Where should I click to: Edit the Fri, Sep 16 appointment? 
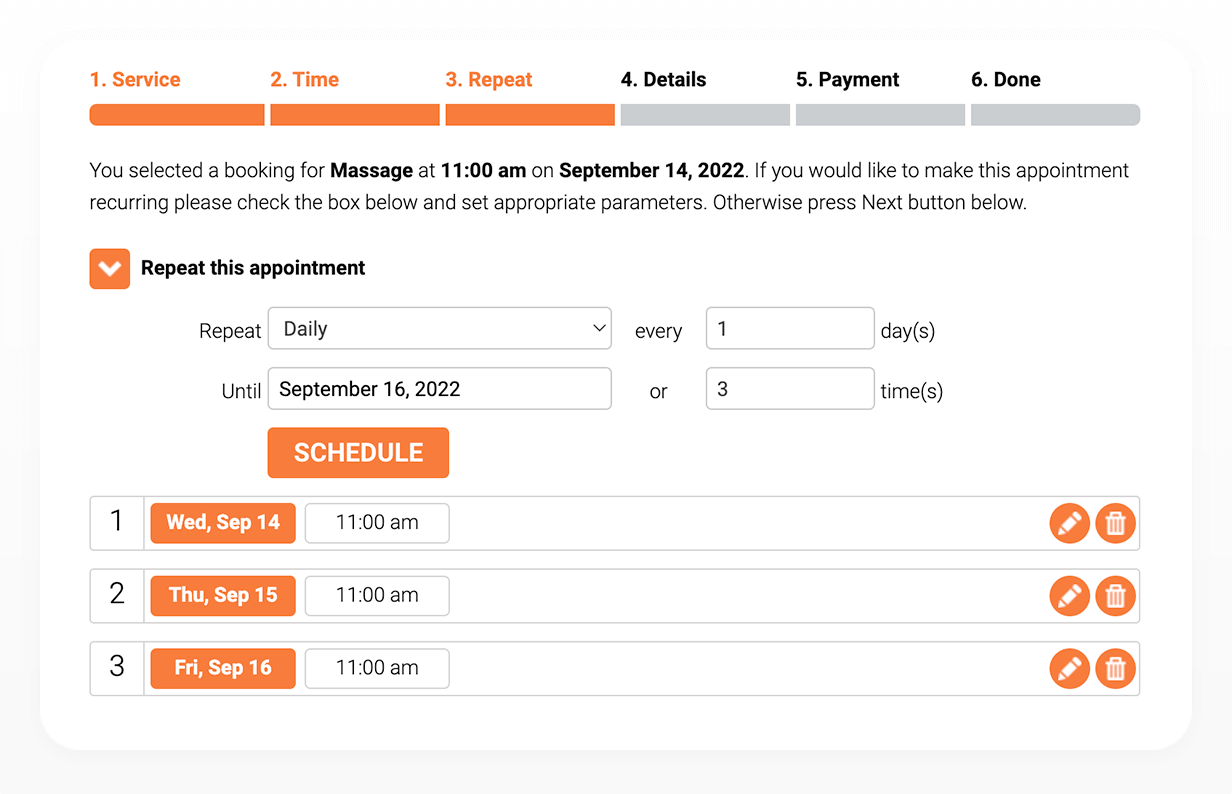pyautogui.click(x=1069, y=668)
